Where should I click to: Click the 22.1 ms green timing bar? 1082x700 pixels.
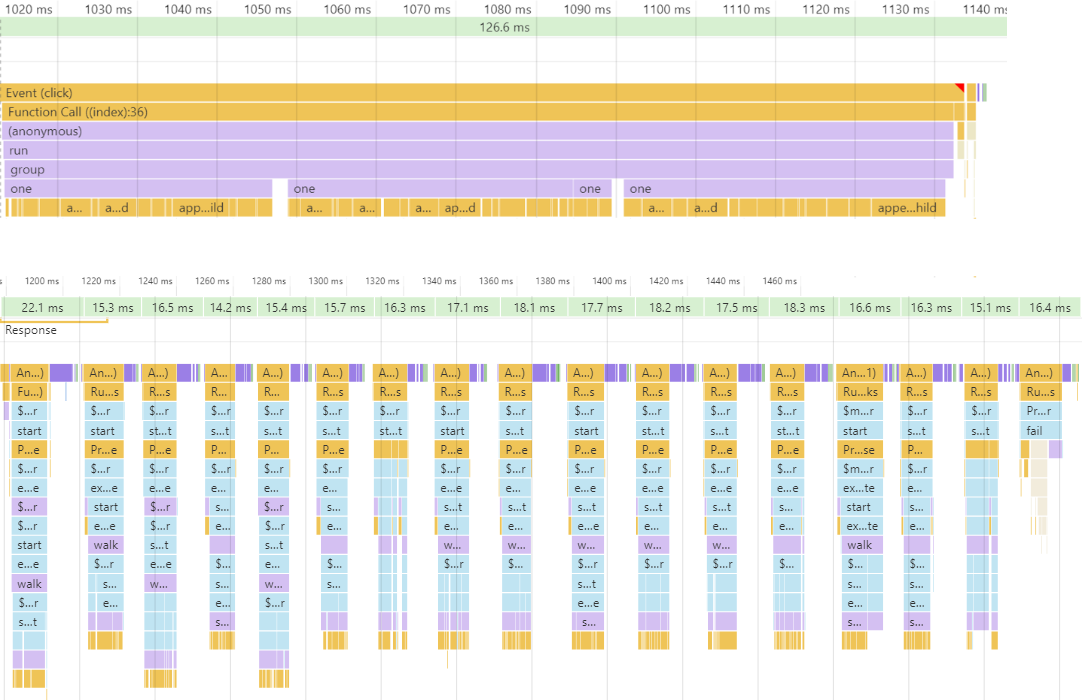click(41, 307)
